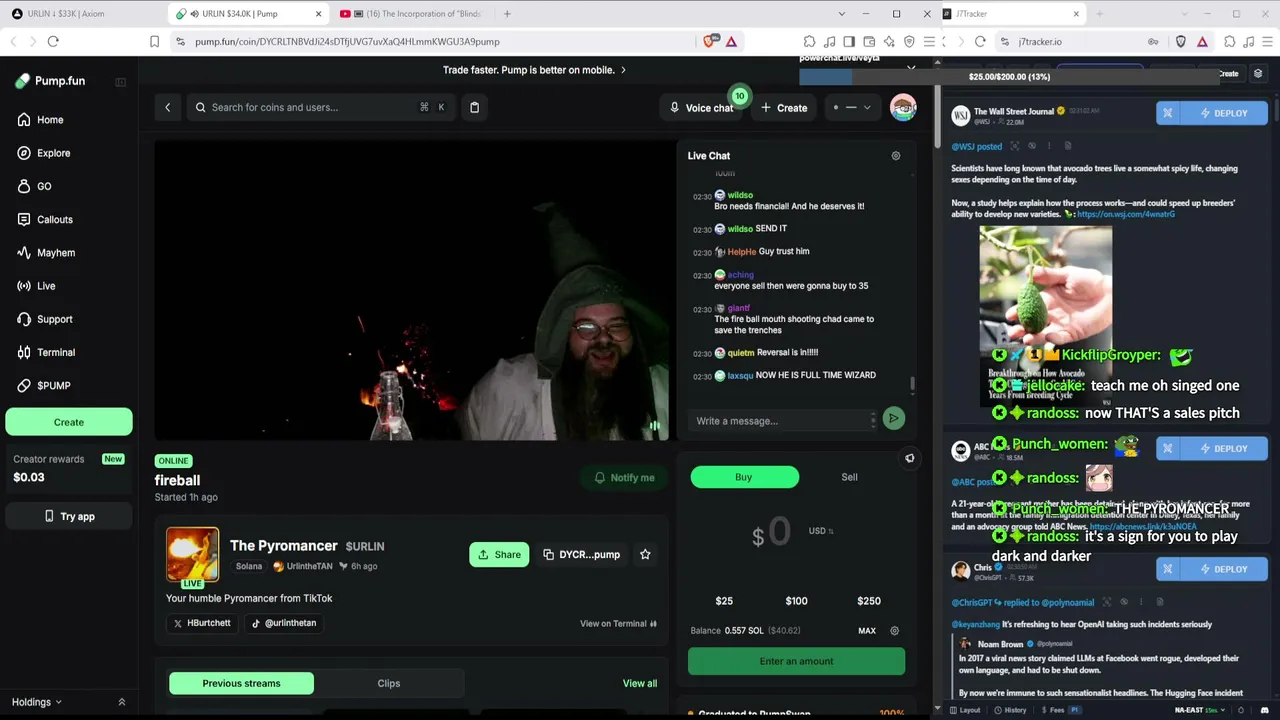Expand the wallet dropdown next to Create

[x=852, y=107]
